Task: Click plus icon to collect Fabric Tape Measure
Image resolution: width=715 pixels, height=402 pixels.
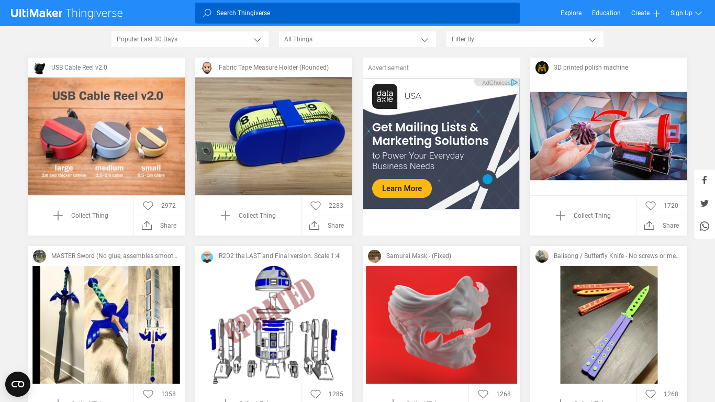Action: (225, 216)
